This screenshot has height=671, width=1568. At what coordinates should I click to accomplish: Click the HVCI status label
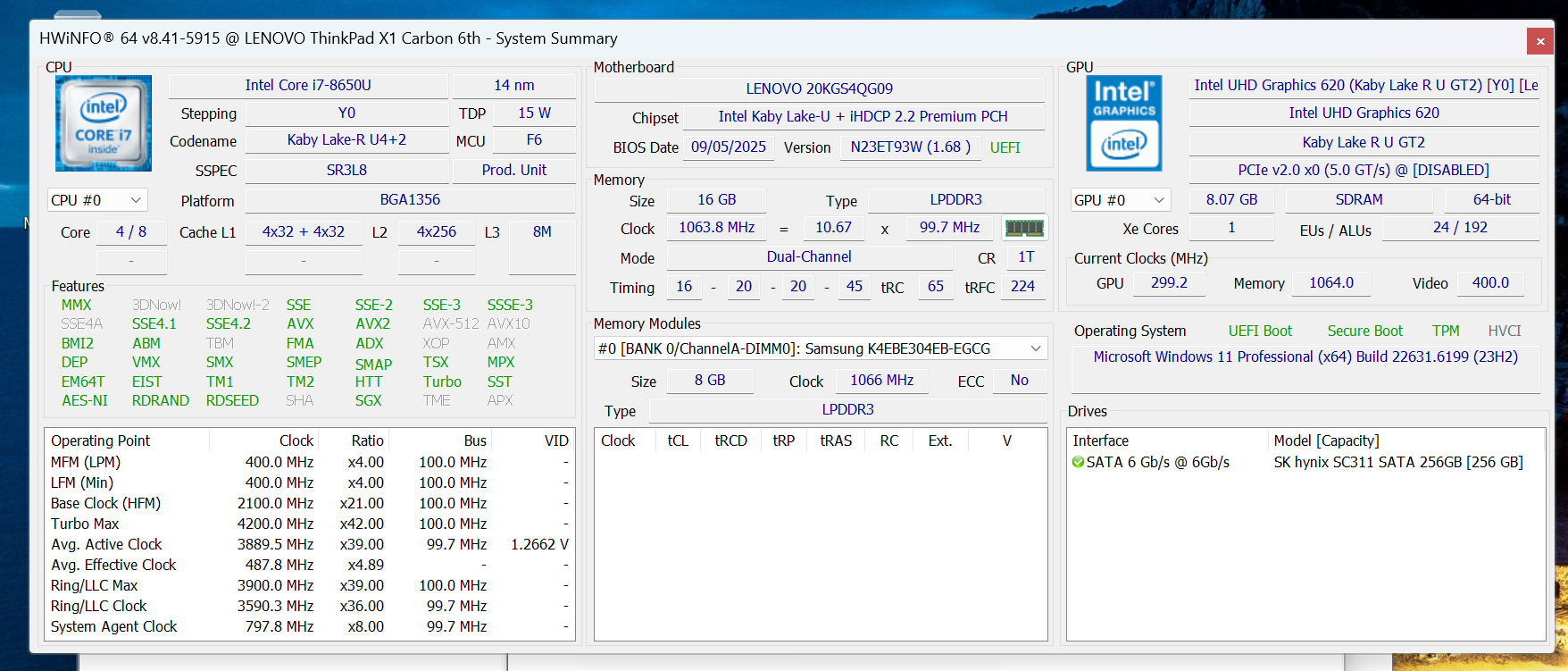tap(1505, 331)
